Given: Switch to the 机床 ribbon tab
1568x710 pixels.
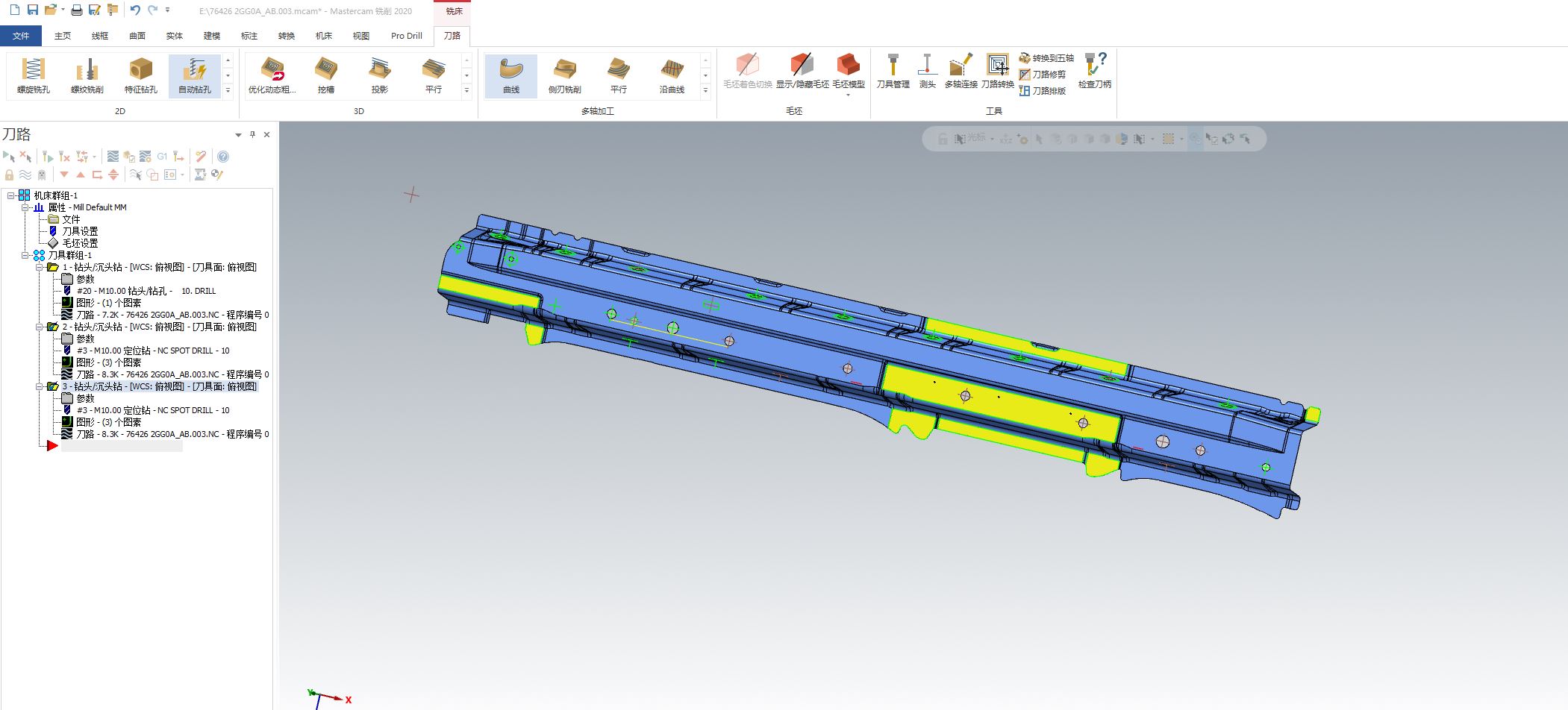Looking at the screenshot, I should pos(324,36).
